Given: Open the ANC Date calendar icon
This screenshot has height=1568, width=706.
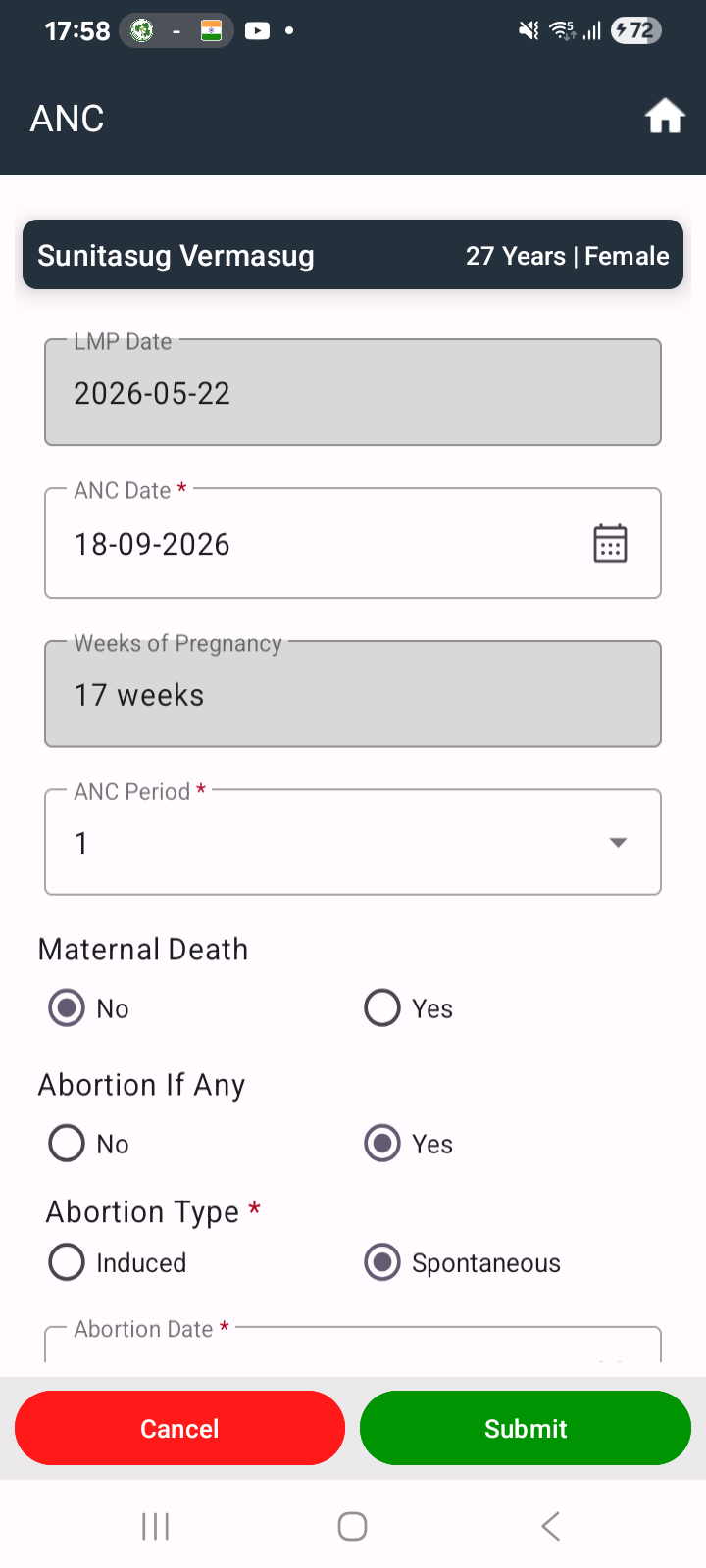Looking at the screenshot, I should click(610, 543).
